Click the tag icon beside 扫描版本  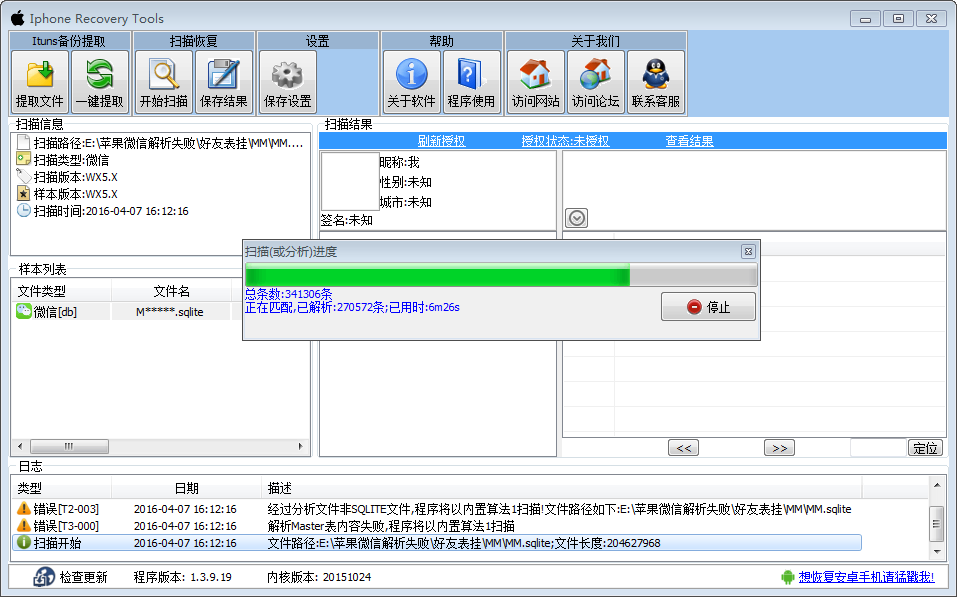[23, 176]
